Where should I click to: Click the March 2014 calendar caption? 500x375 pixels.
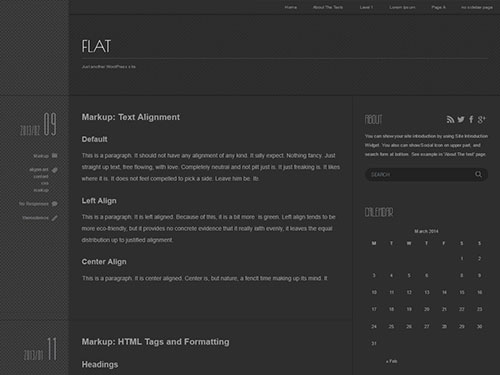click(x=426, y=231)
